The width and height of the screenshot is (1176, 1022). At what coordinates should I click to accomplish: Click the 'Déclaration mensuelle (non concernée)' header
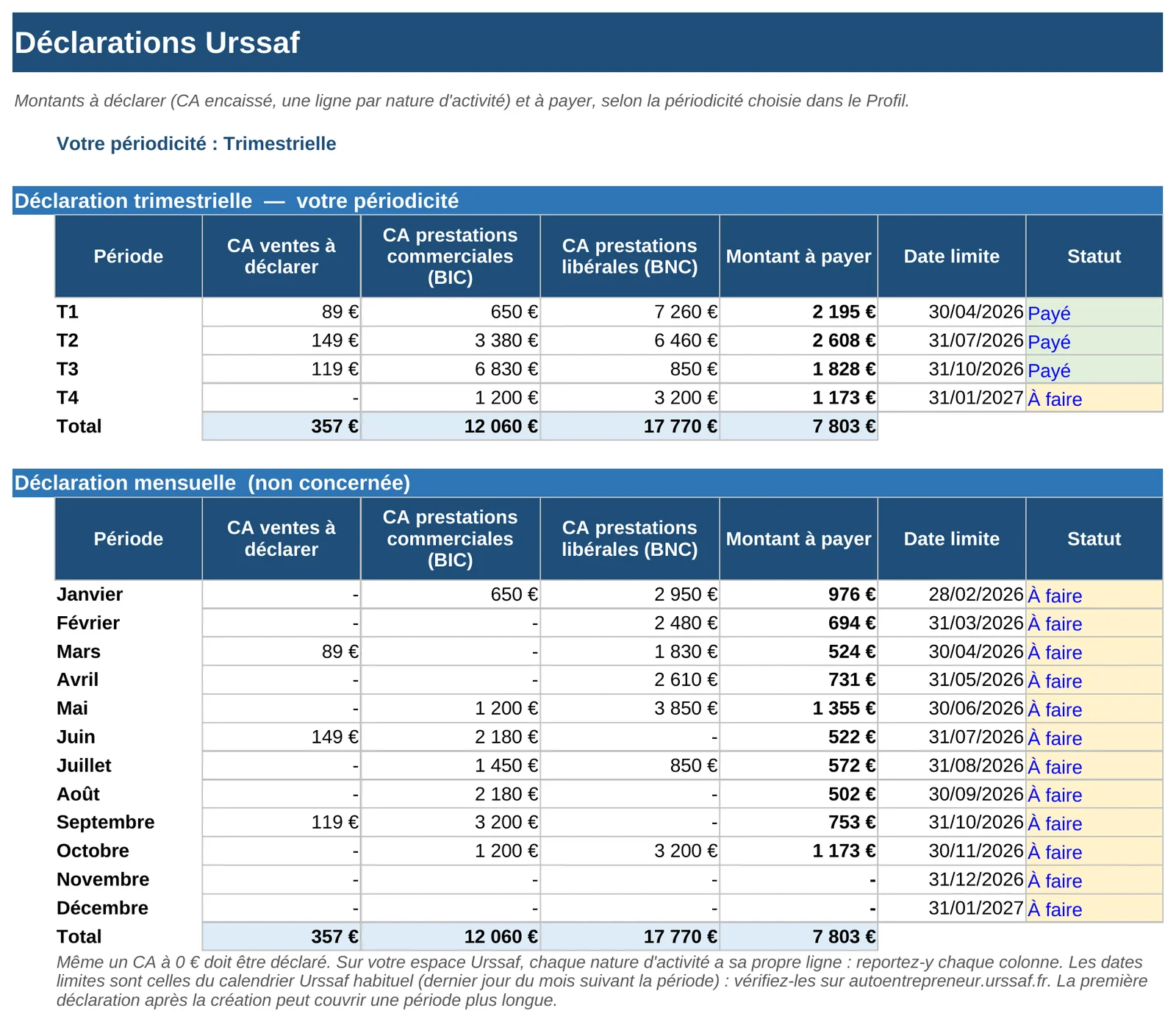click(x=587, y=483)
